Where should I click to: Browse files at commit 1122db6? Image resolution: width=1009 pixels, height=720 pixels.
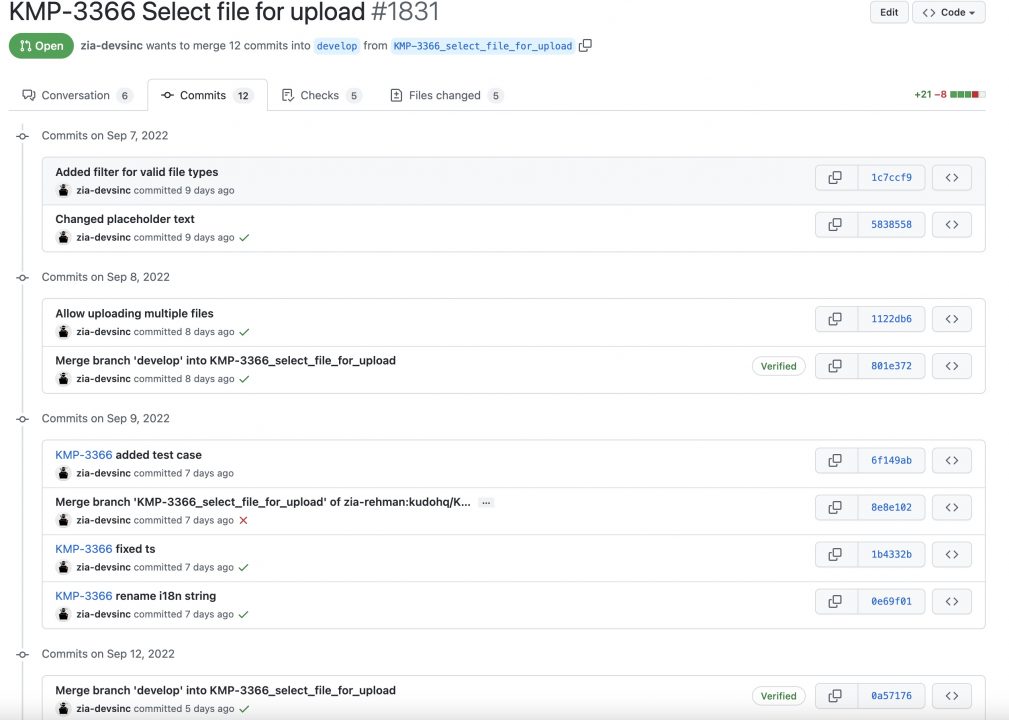pyautogui.click(x=950, y=318)
